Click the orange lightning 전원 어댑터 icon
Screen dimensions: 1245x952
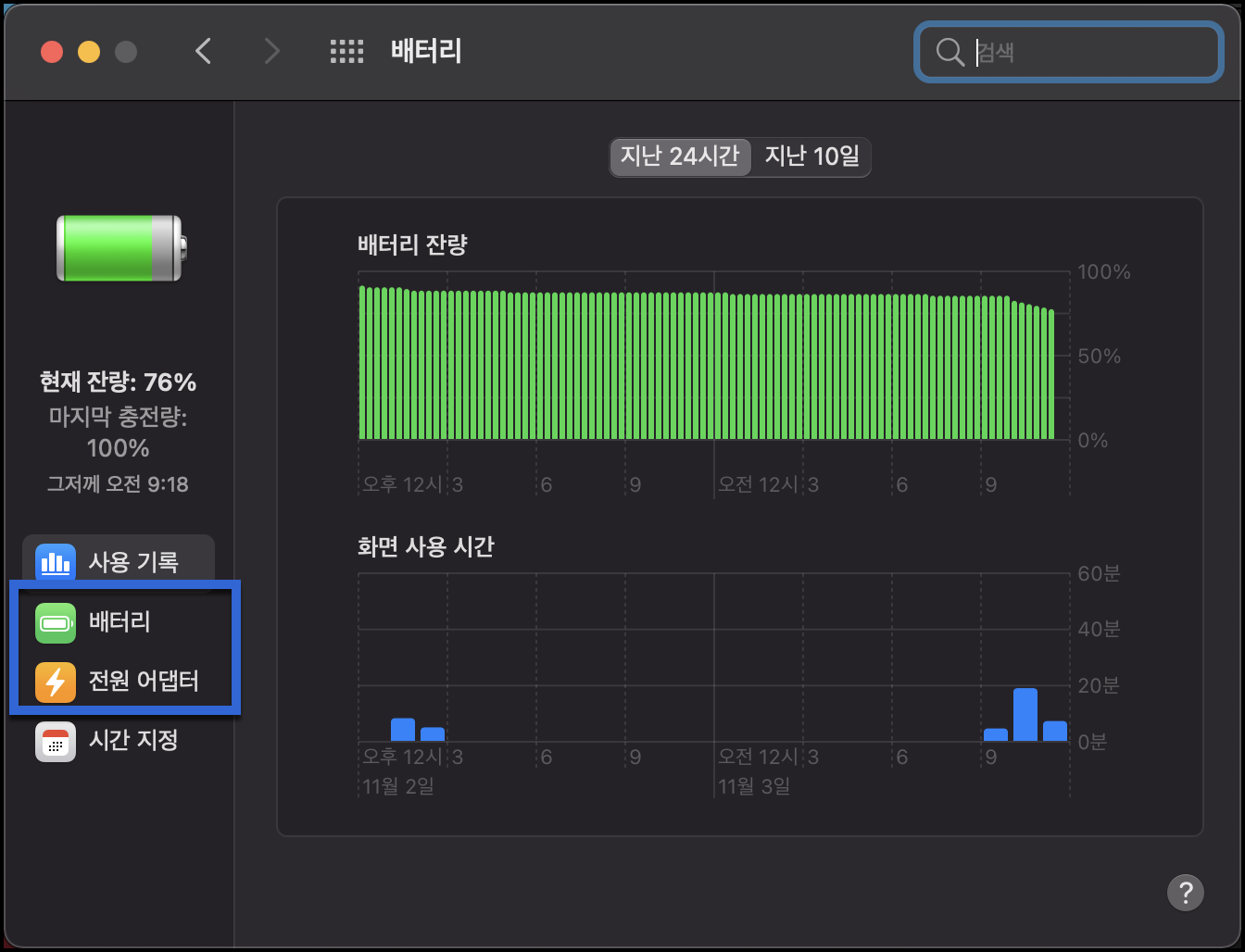coord(56,682)
